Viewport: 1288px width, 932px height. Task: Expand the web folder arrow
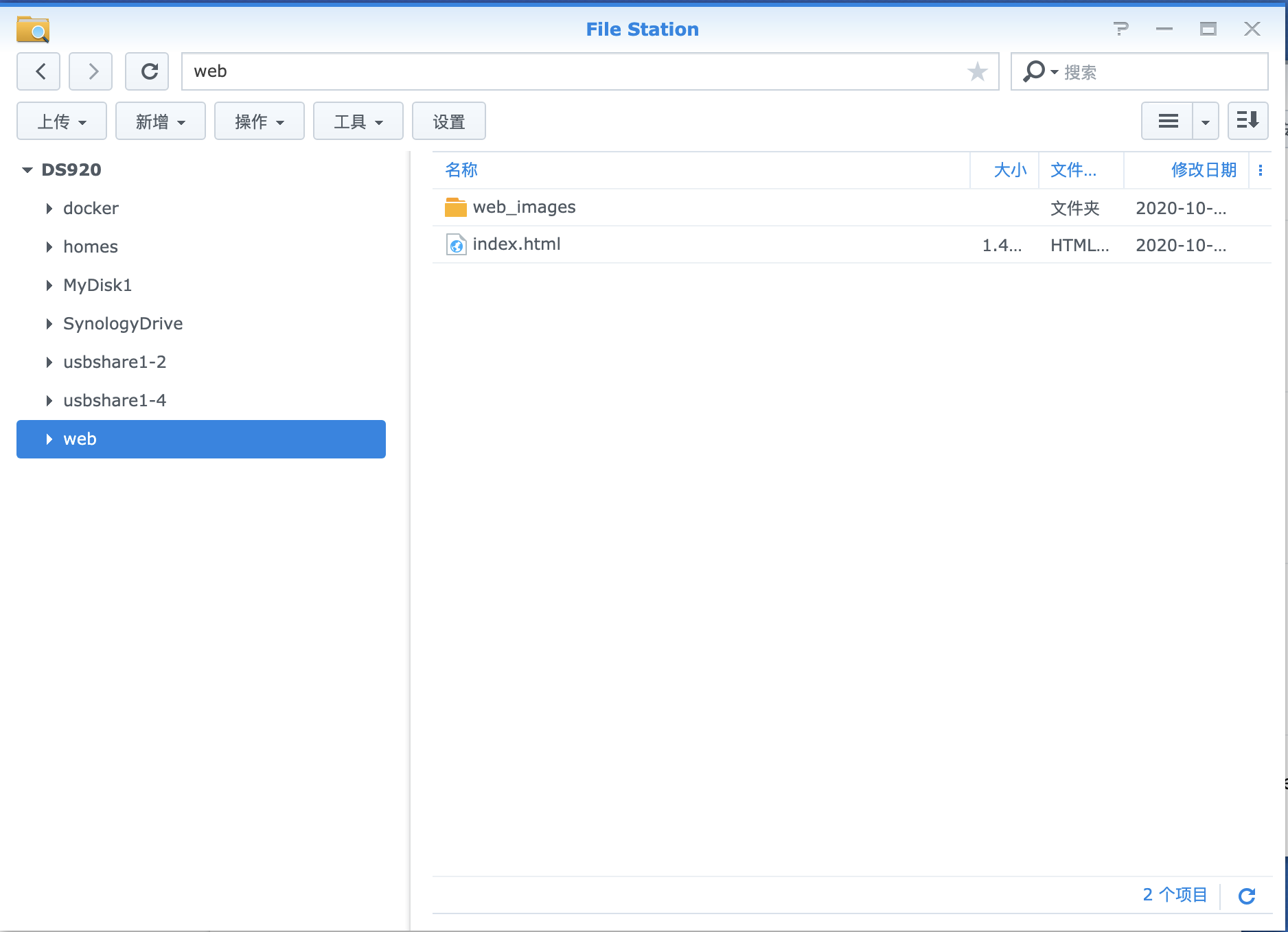49,439
